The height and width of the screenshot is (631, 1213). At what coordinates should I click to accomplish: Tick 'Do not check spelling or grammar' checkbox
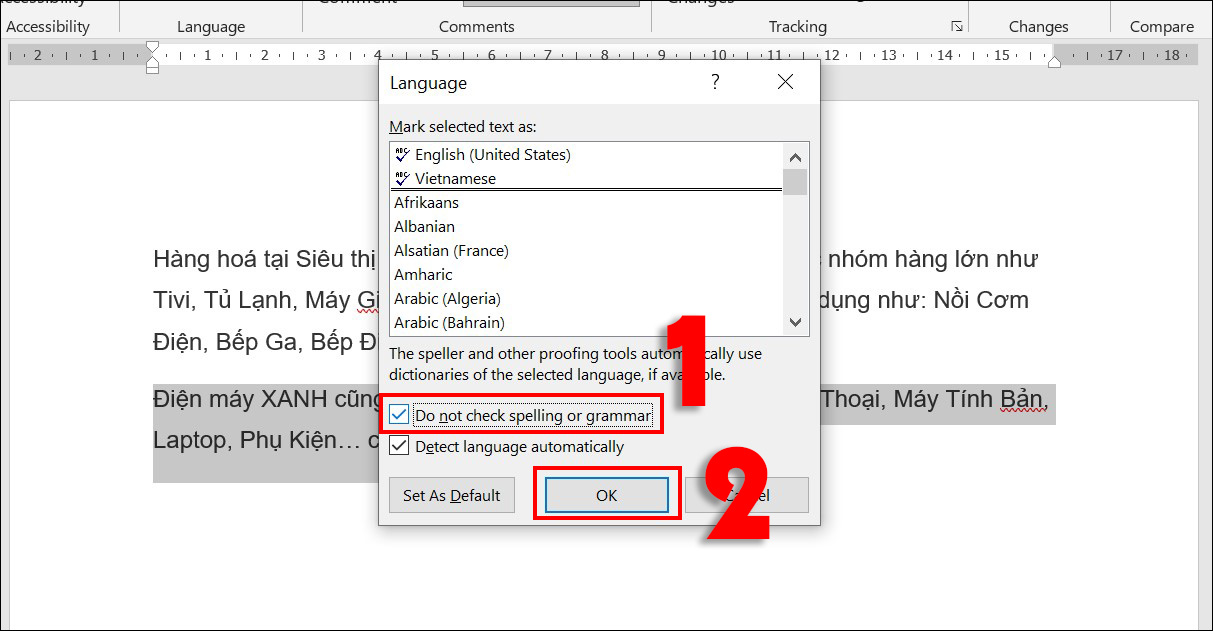tap(399, 415)
